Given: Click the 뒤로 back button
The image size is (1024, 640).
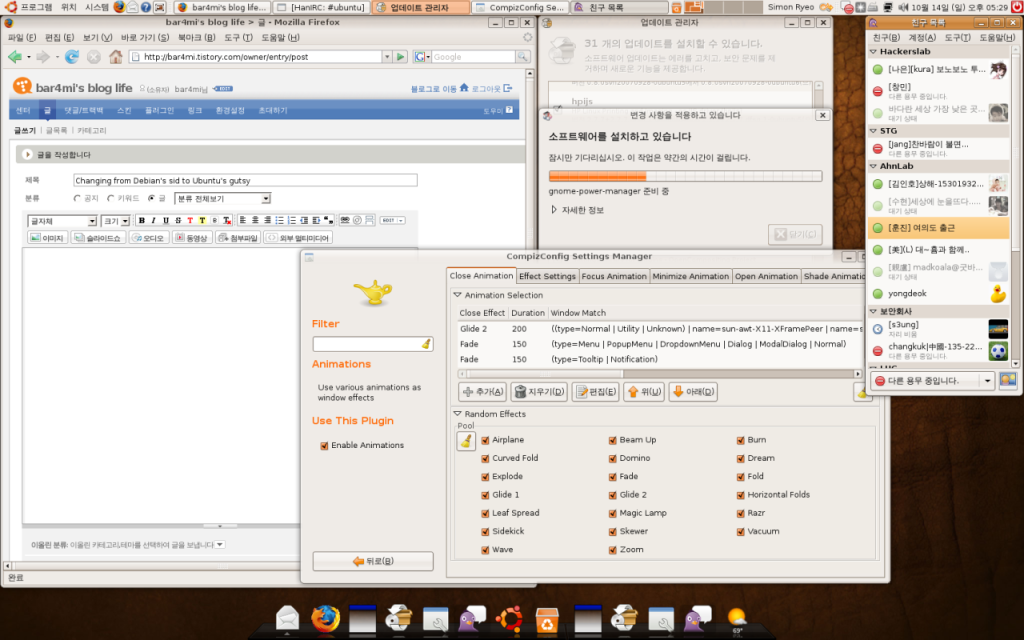Looking at the screenshot, I should coord(372,561).
